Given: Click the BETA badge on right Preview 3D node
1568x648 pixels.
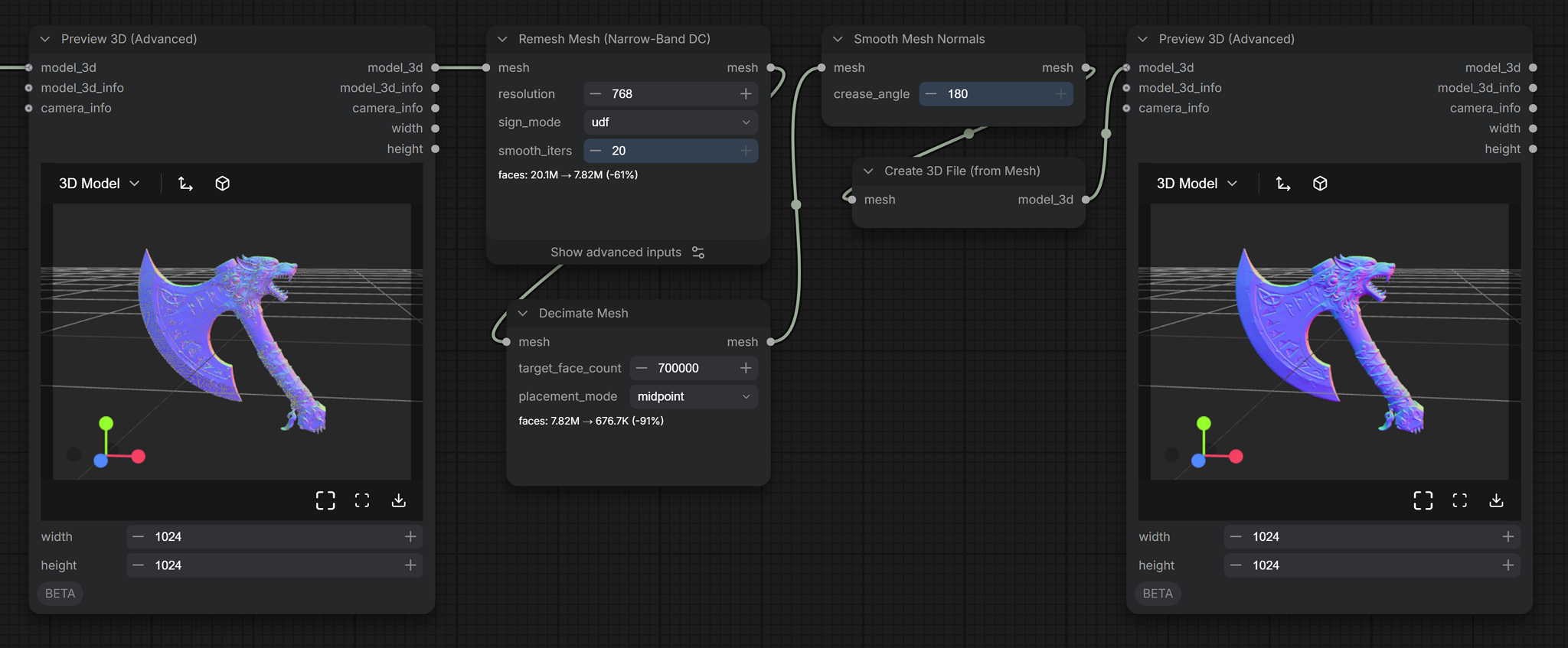Looking at the screenshot, I should click(x=1158, y=594).
